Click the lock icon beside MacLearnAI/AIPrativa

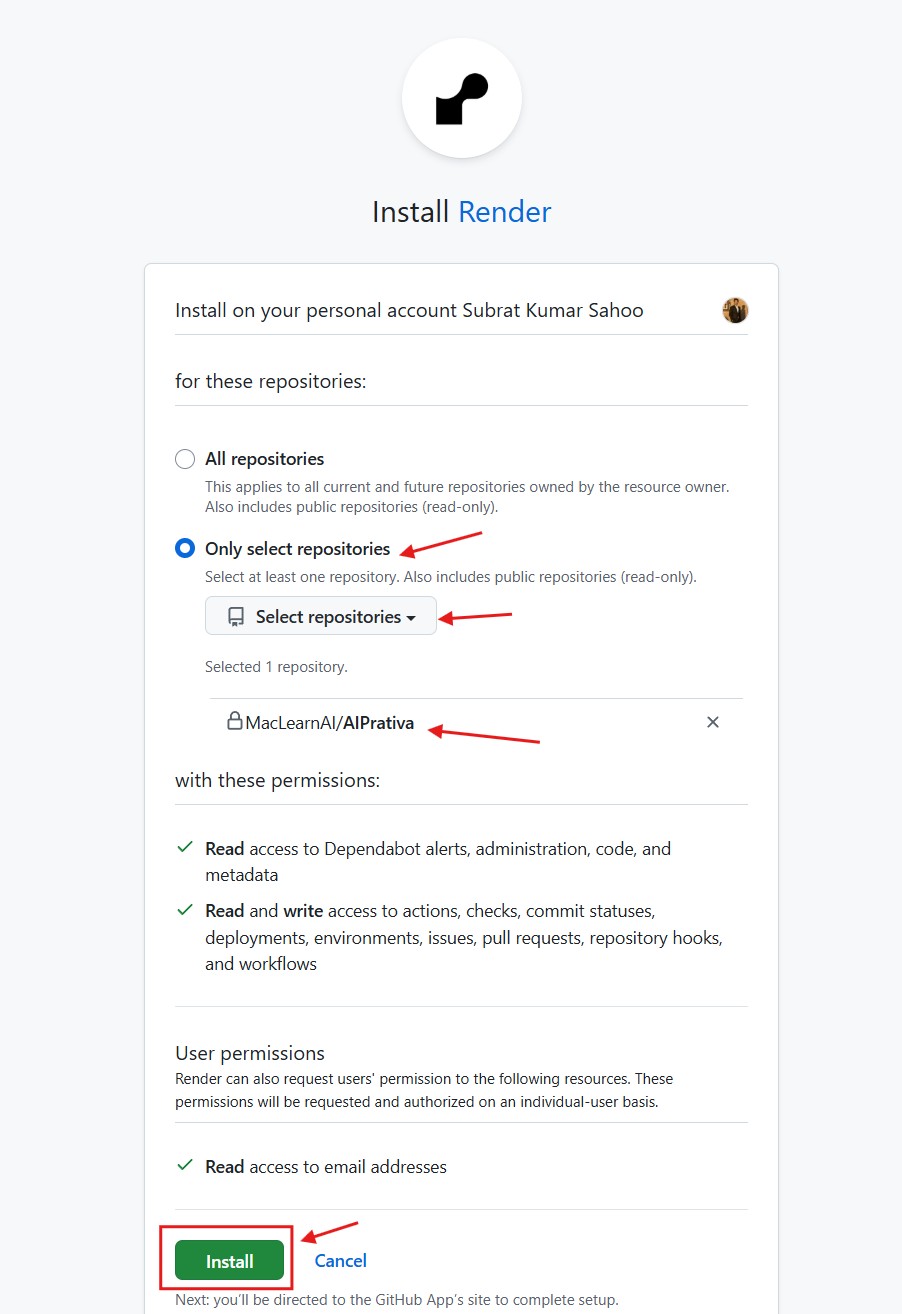click(235, 721)
